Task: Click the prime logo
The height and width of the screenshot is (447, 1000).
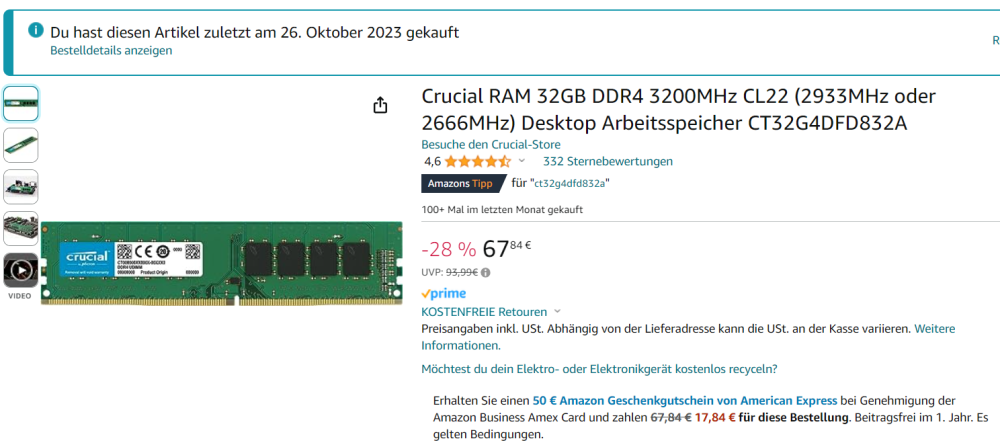Action: [x=444, y=294]
